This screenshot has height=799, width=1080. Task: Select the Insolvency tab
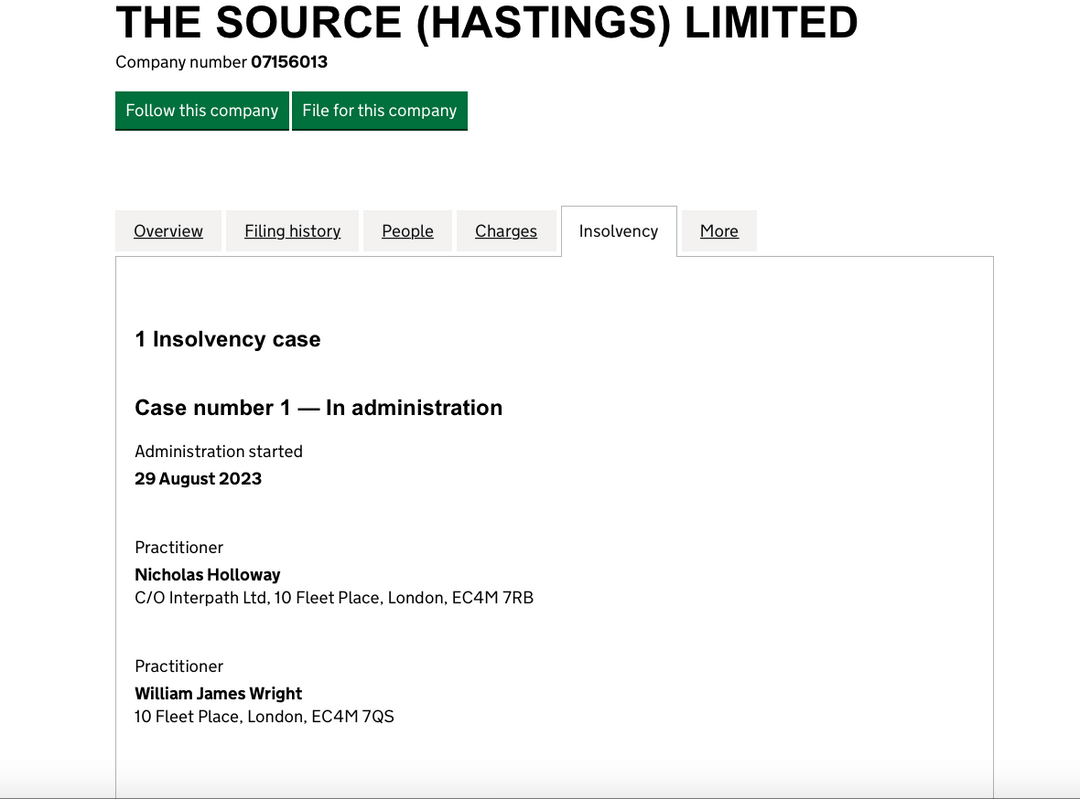[x=619, y=231]
